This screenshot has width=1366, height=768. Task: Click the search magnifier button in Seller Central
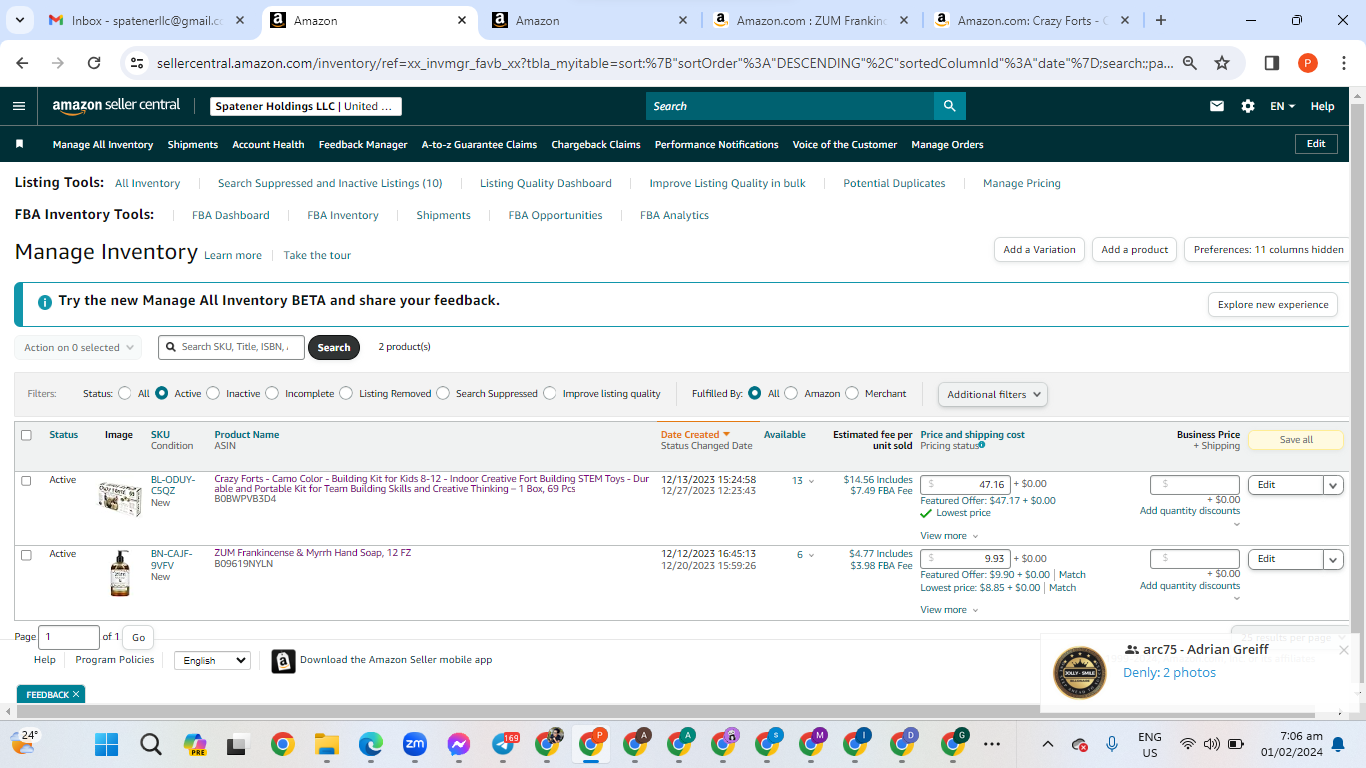(x=949, y=106)
